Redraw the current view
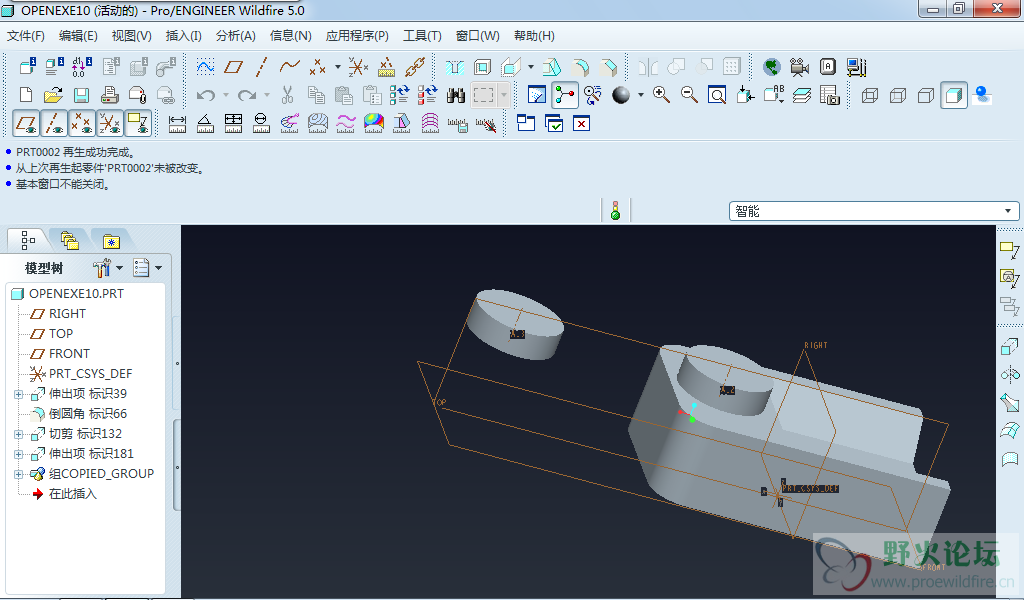1024x600 pixels. click(x=537, y=95)
